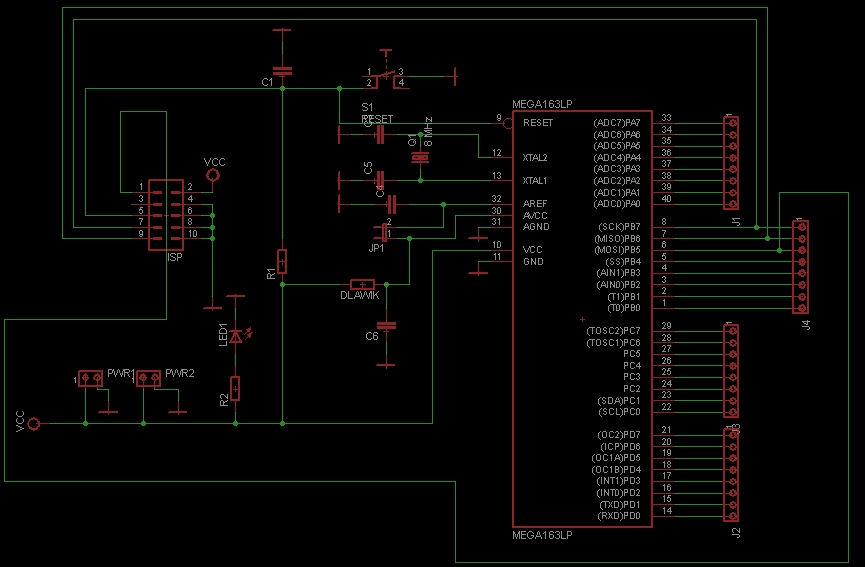Click the (TOSC1)PC6 pin label
The height and width of the screenshot is (567, 865).
[613, 343]
